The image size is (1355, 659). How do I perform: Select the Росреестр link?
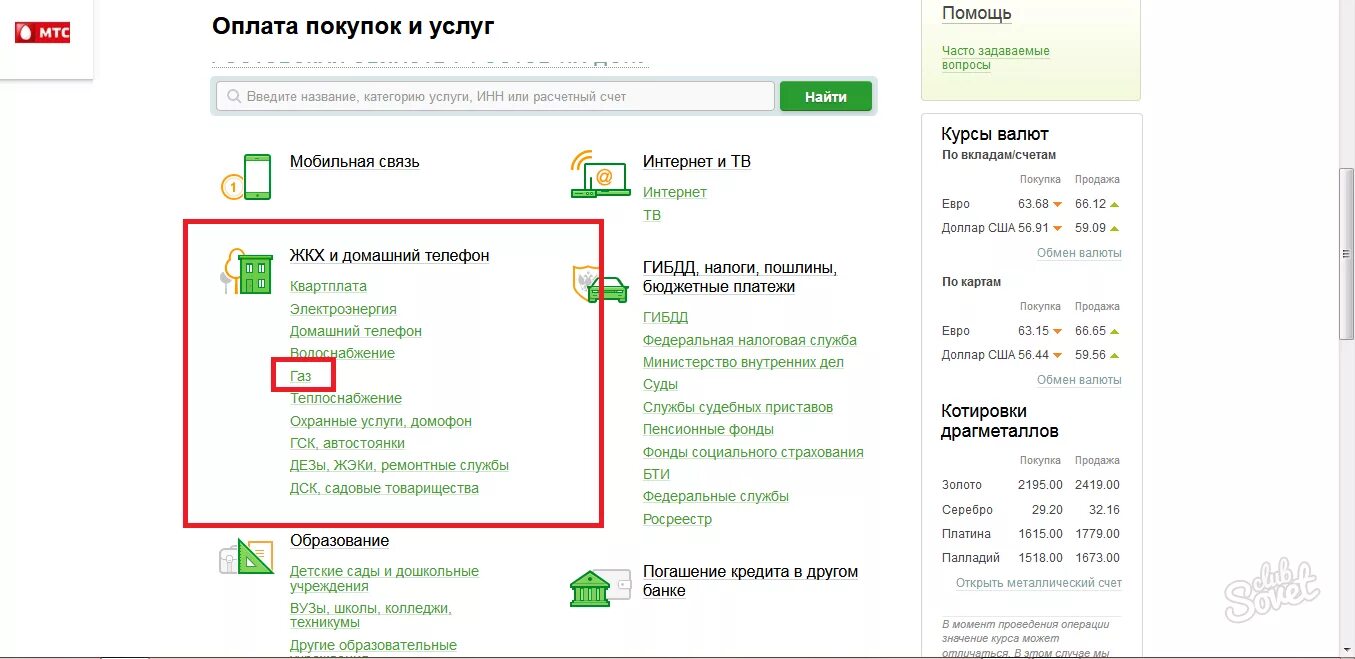pos(677,519)
